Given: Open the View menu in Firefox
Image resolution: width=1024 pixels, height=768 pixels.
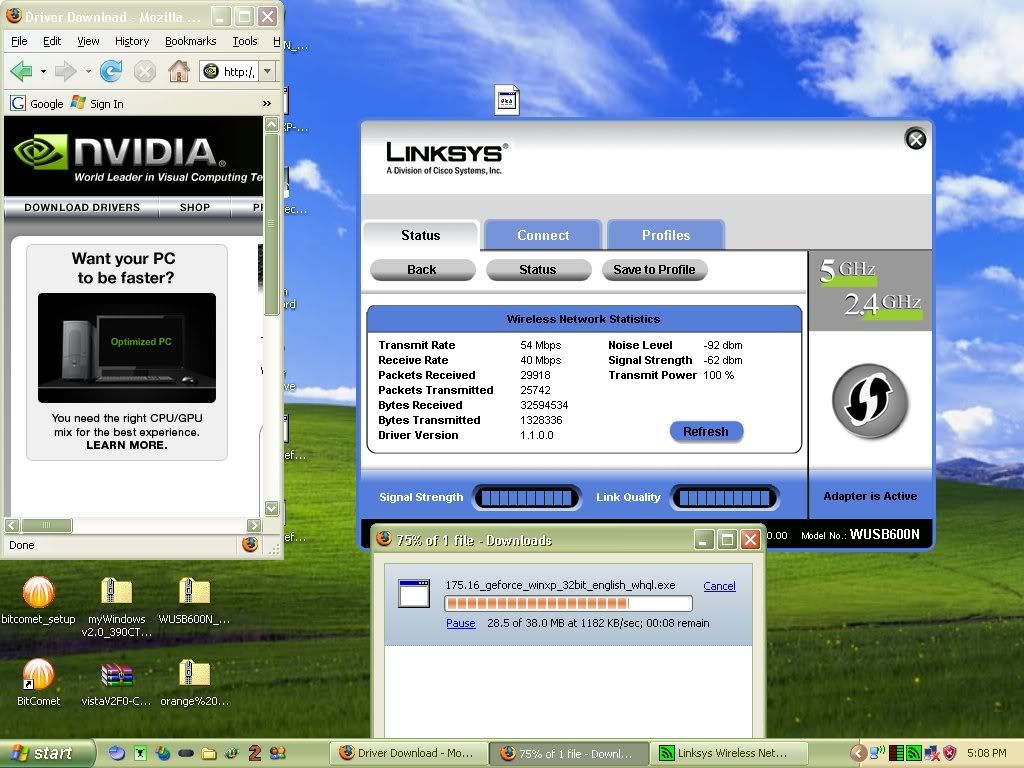Looking at the screenshot, I should pyautogui.click(x=88, y=41).
